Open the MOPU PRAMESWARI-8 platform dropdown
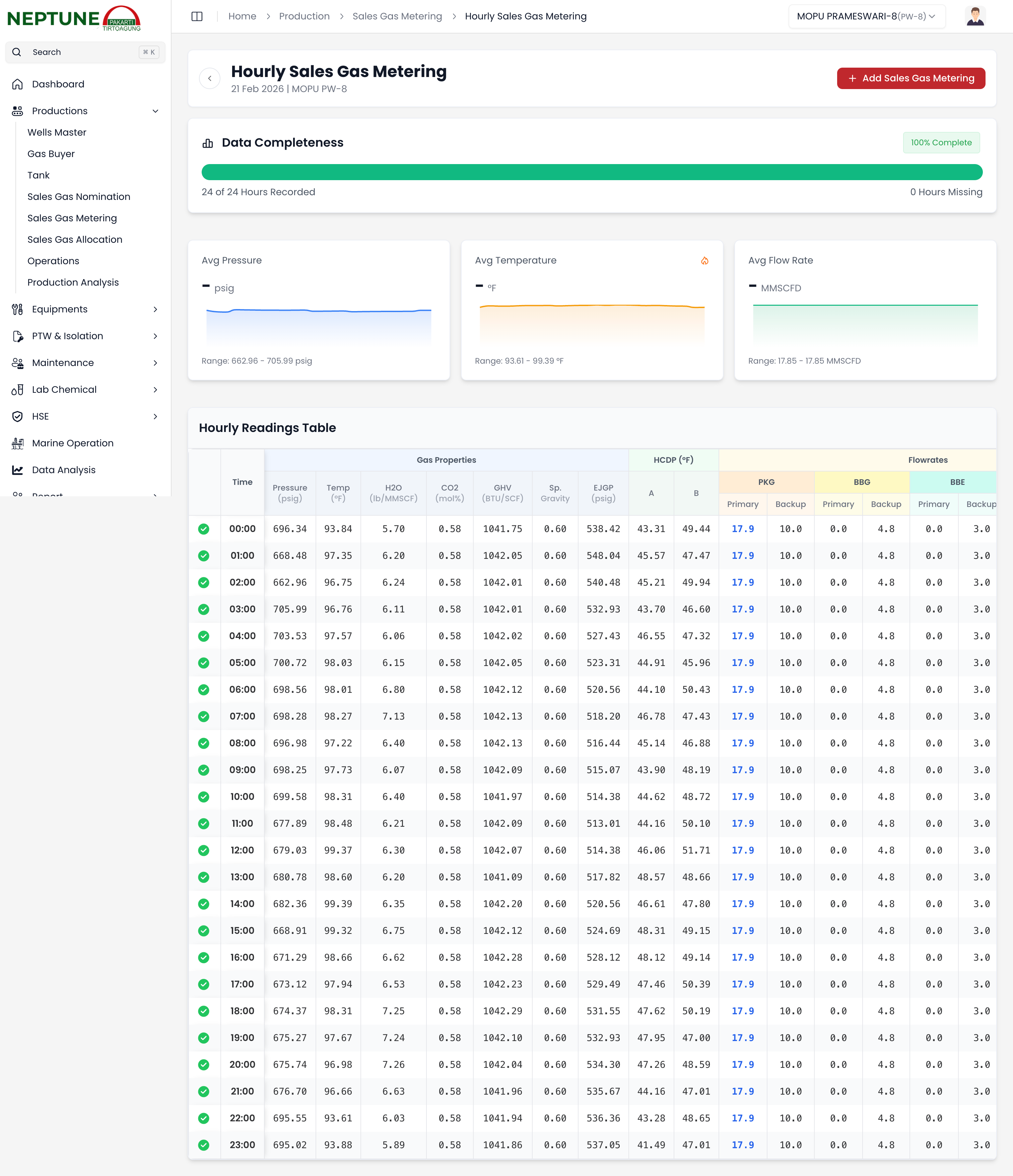1013x1176 pixels. (866, 16)
